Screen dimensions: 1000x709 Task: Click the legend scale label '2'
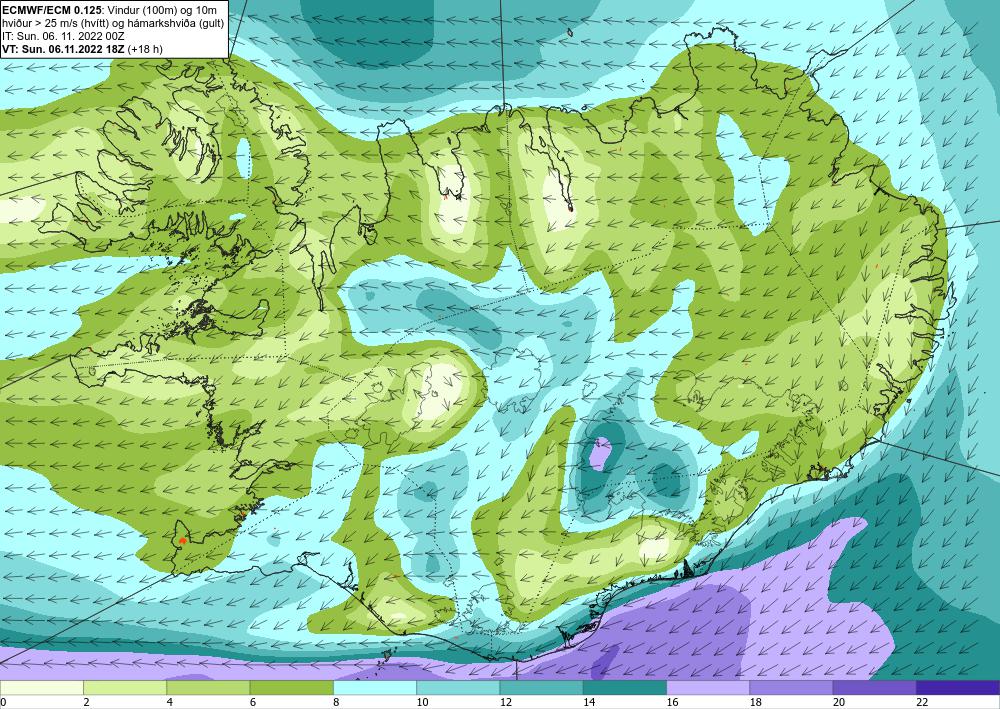pos(86,702)
